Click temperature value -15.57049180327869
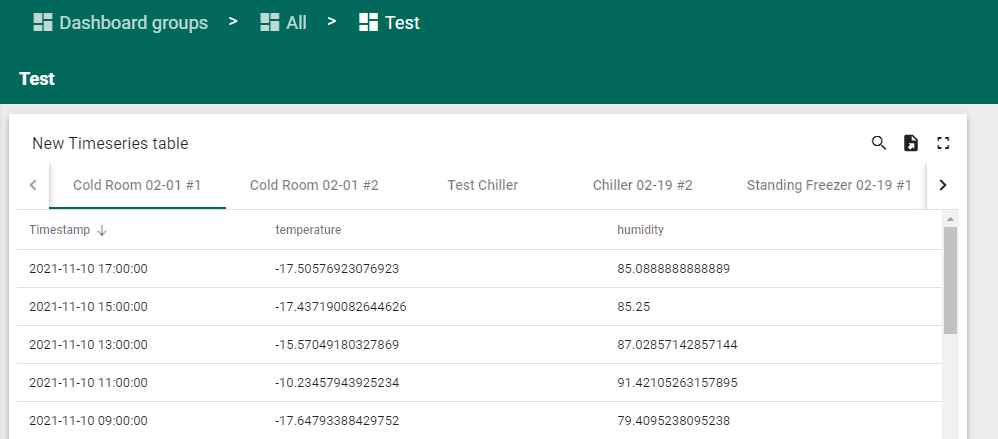 [337, 345]
